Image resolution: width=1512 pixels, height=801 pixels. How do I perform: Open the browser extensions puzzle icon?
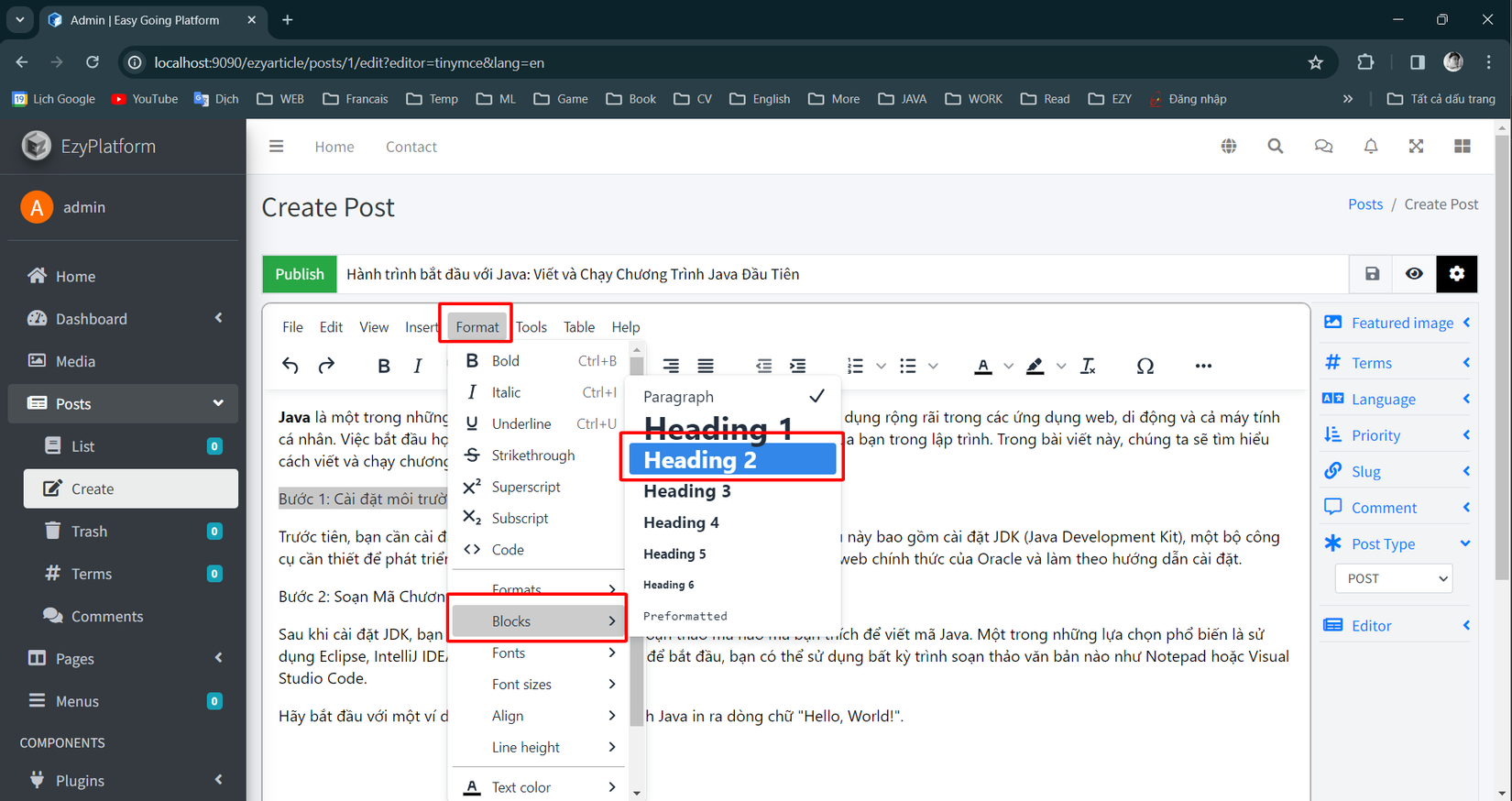coord(1365,62)
